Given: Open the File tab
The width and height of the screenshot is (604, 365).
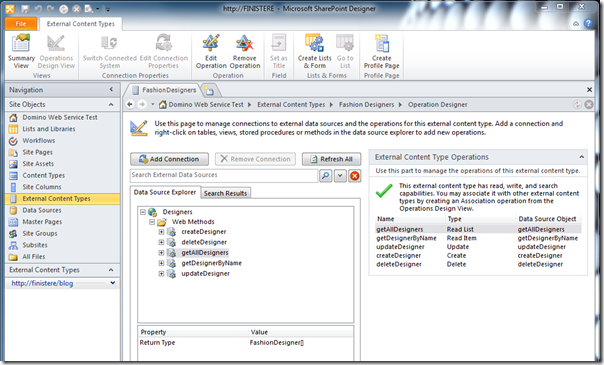Looking at the screenshot, I should click(x=21, y=23).
